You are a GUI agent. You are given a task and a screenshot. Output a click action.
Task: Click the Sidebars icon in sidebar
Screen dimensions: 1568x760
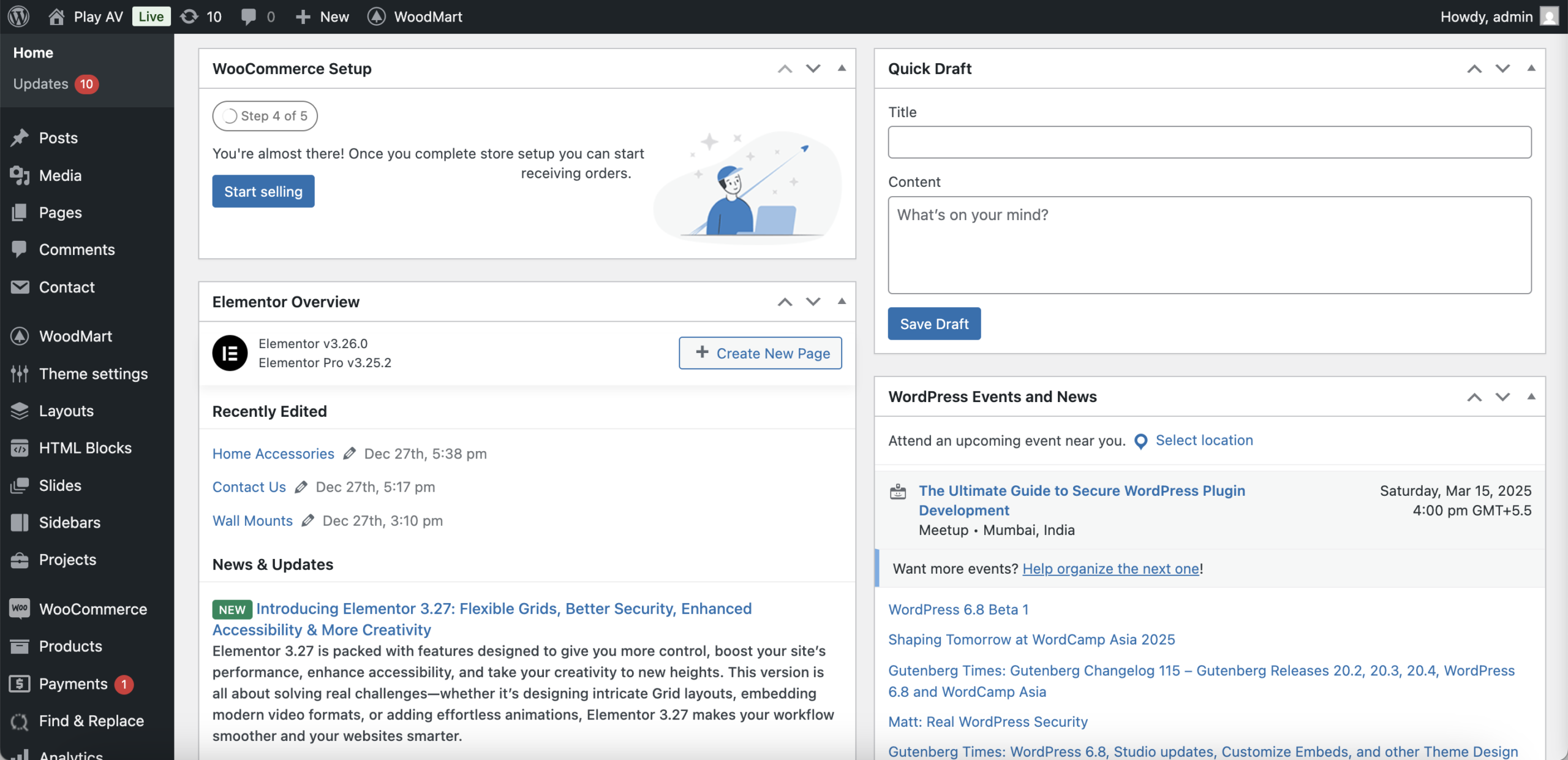pyautogui.click(x=20, y=522)
